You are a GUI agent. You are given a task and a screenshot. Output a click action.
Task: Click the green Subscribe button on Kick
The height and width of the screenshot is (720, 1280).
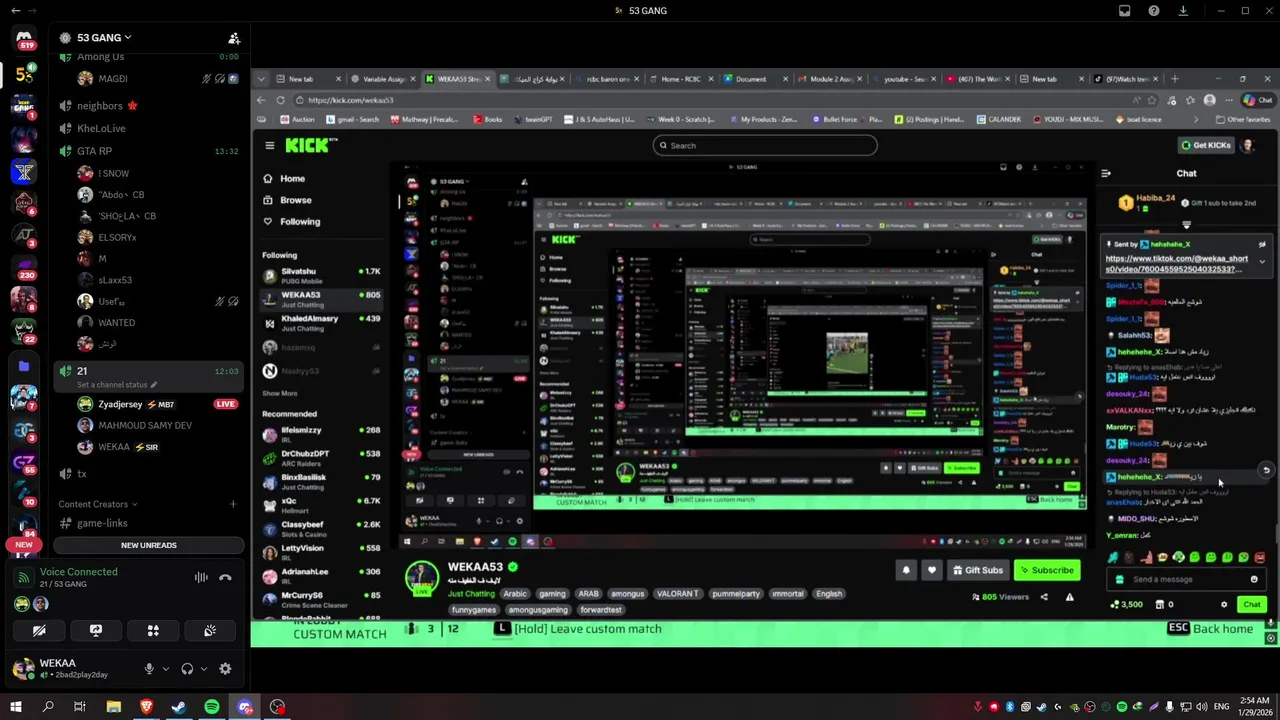coord(1047,570)
